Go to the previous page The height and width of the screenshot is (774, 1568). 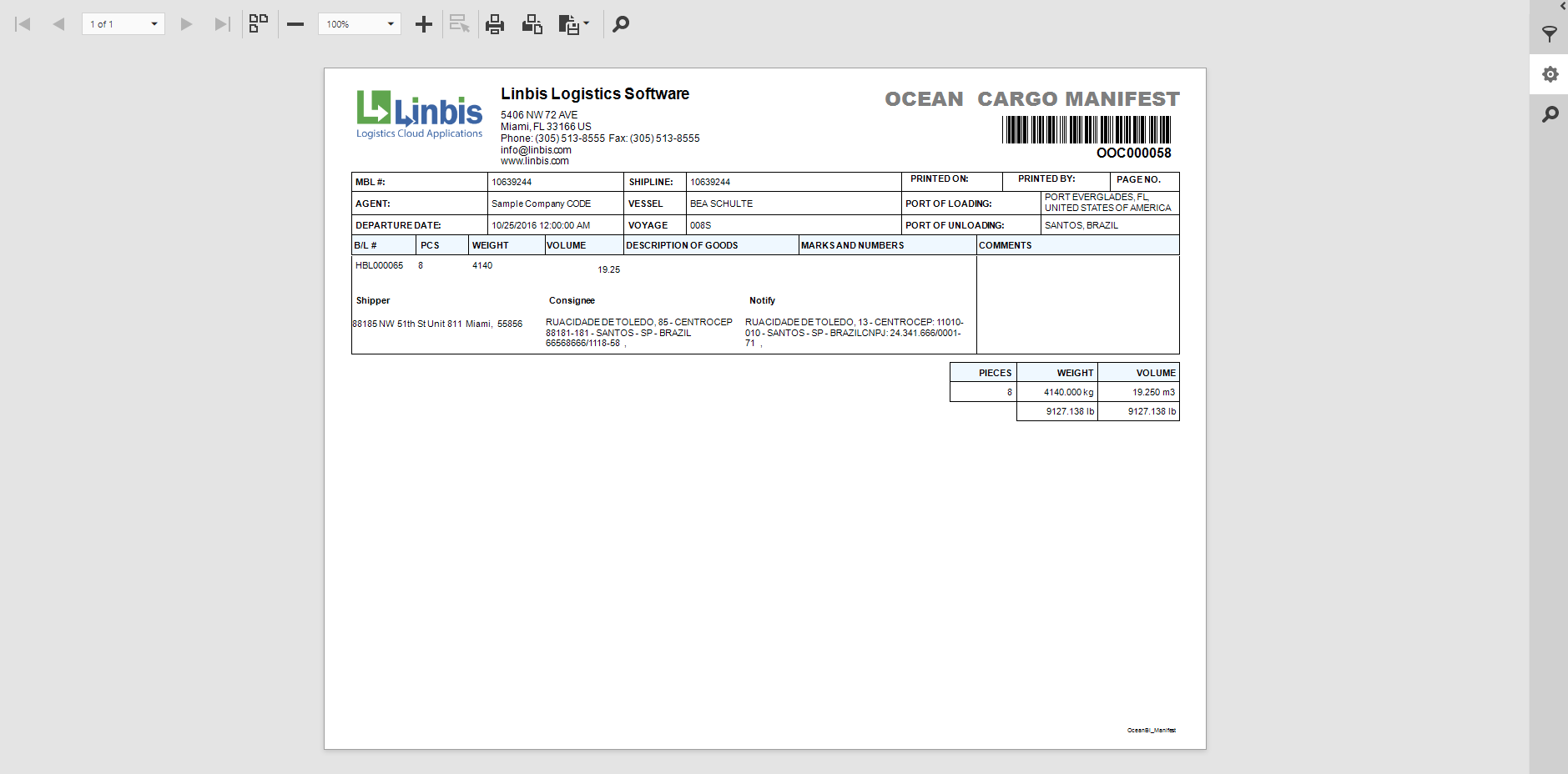[58, 24]
